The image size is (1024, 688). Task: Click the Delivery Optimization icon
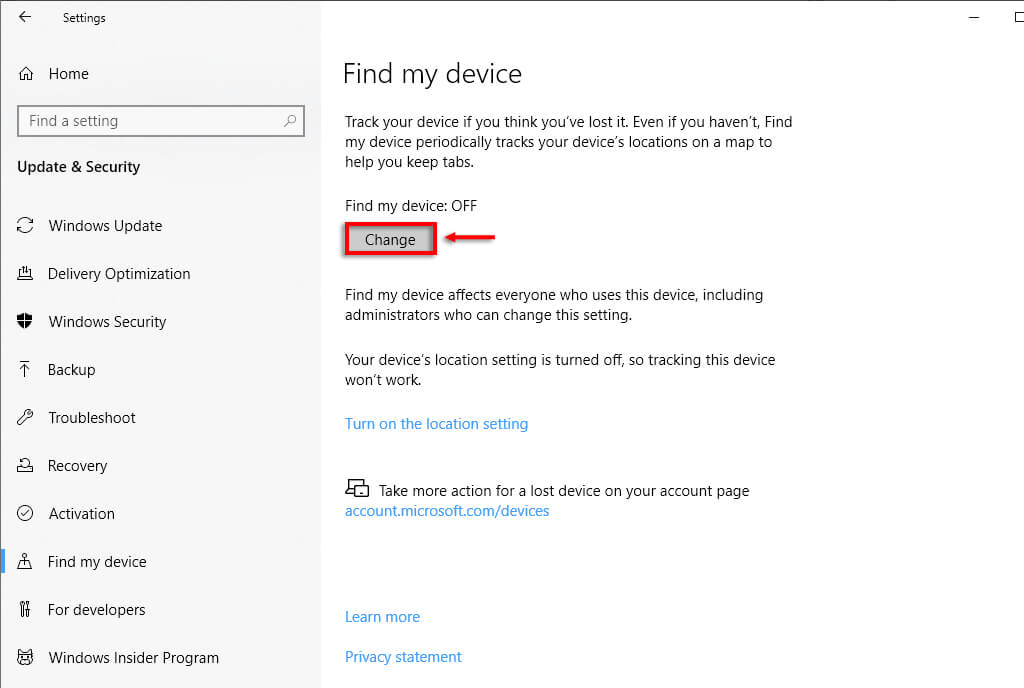(26, 274)
